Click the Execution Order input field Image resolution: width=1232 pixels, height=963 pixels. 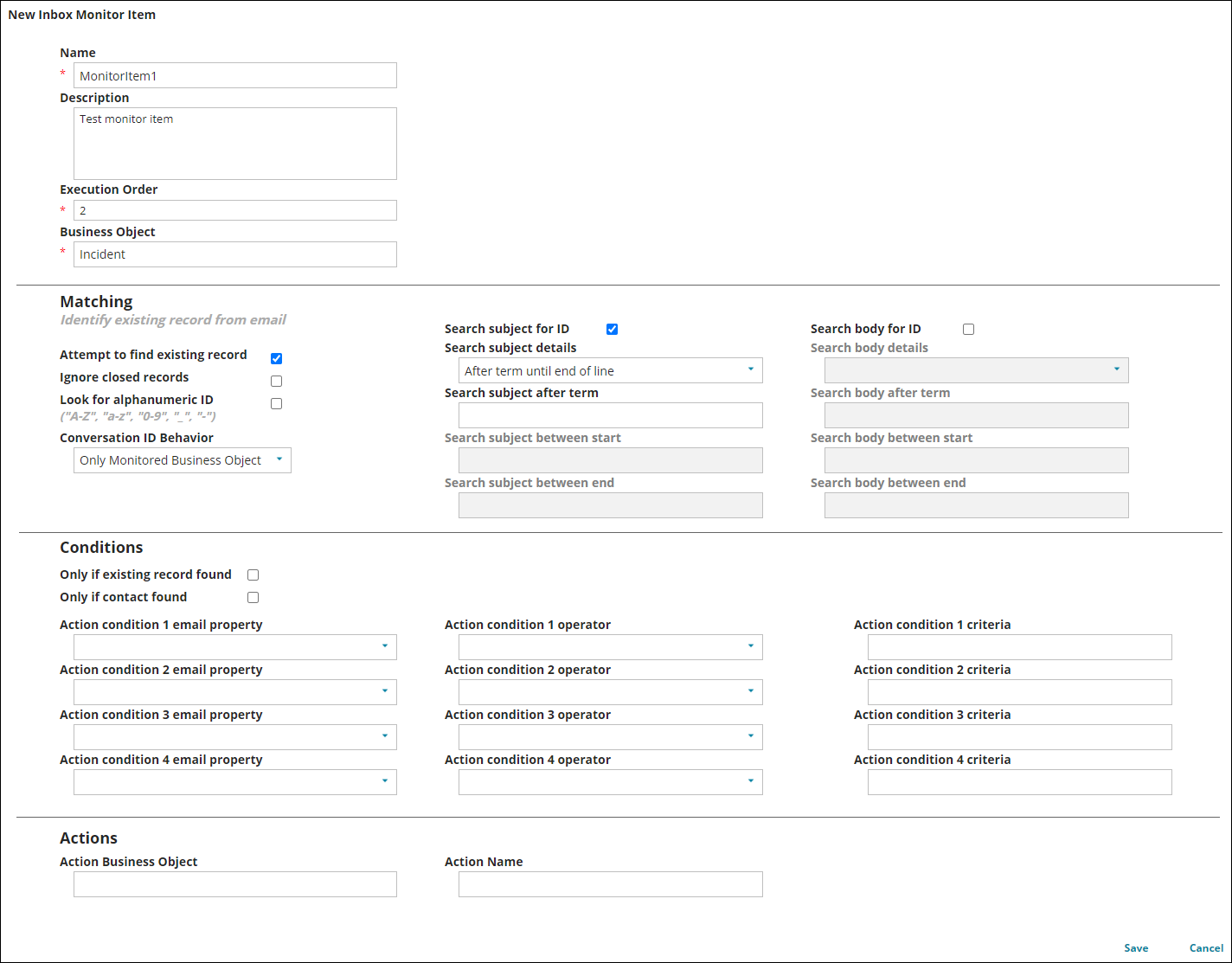pos(234,209)
